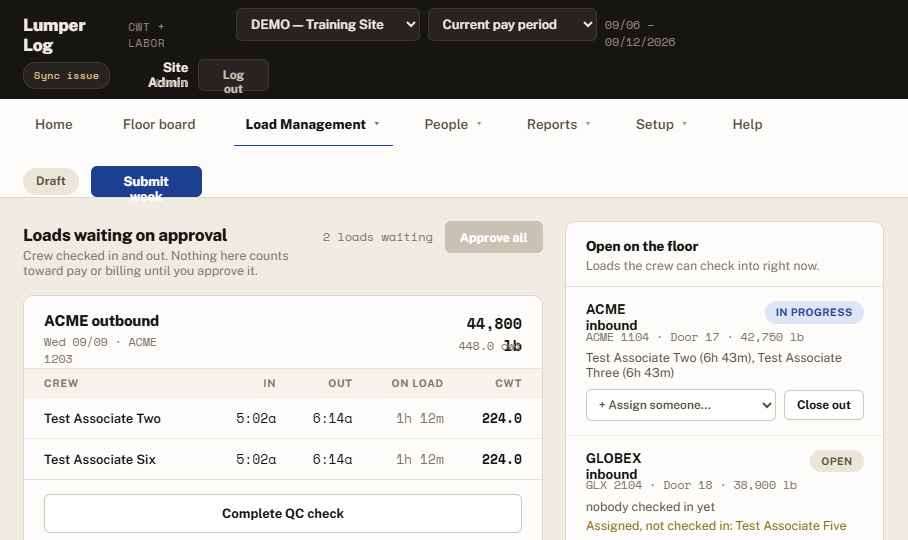Expand the Load Management menu
This screenshot has height=540, width=908.
313,124
